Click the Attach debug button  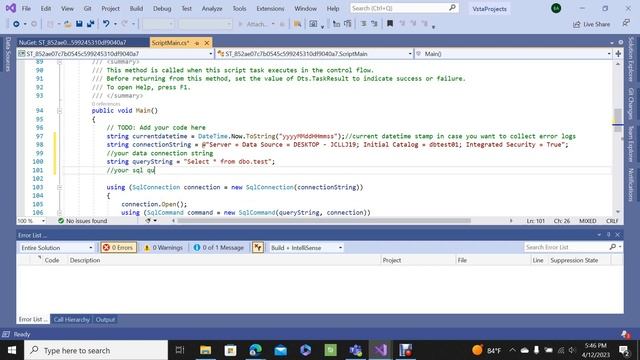point(257,24)
